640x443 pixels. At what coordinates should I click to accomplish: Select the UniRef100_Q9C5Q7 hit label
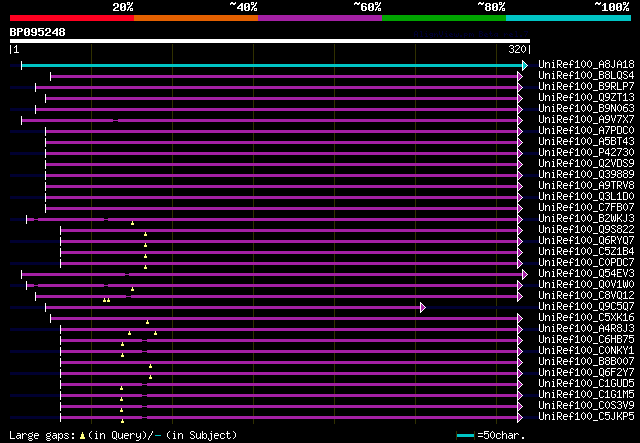(x=586, y=307)
